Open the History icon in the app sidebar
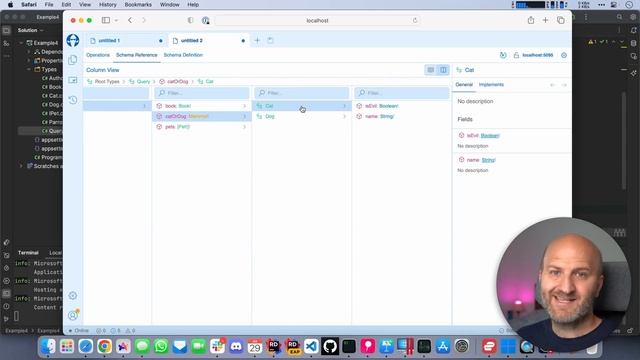Viewport: 640px width, 360px height. (x=73, y=100)
